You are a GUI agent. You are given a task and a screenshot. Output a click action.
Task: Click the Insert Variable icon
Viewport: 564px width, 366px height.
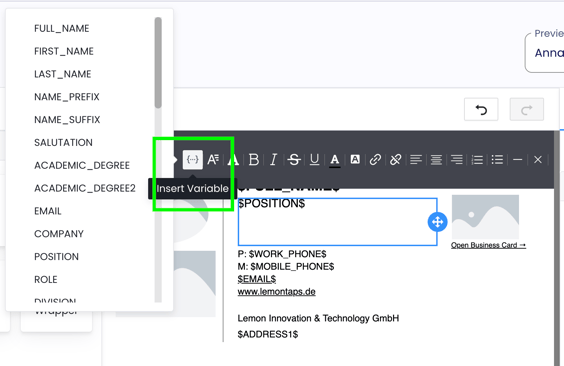192,159
